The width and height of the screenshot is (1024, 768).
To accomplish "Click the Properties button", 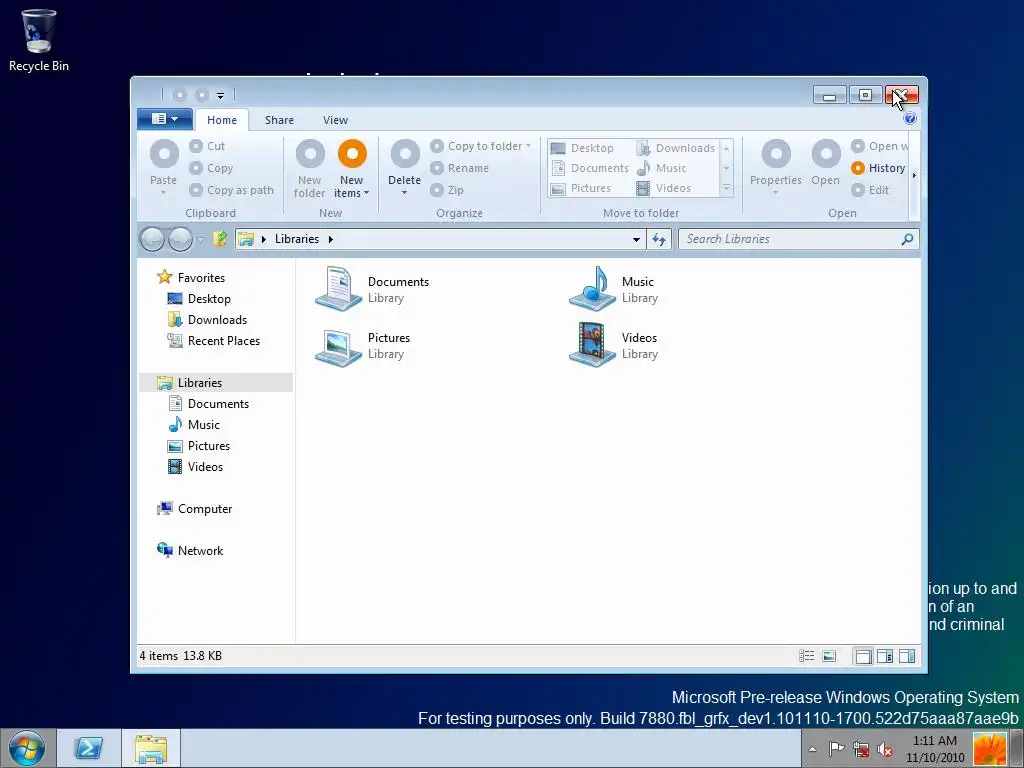I will click(x=776, y=166).
